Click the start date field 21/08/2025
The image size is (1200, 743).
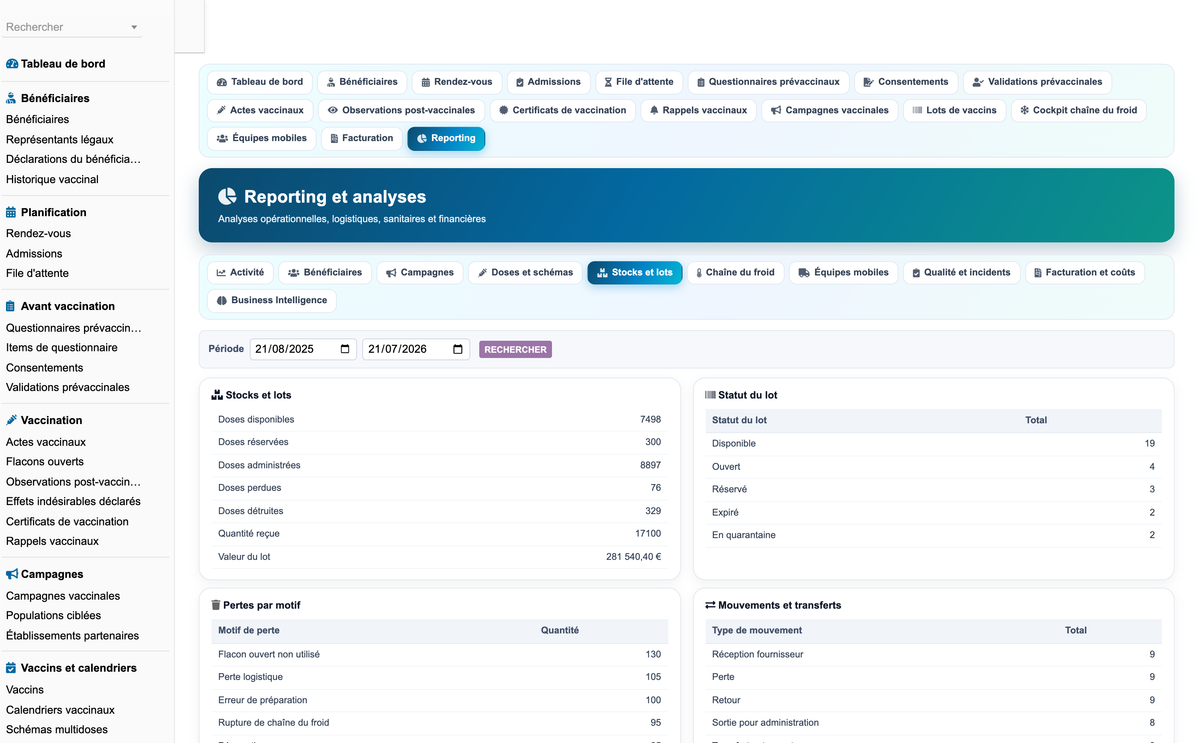coord(303,349)
